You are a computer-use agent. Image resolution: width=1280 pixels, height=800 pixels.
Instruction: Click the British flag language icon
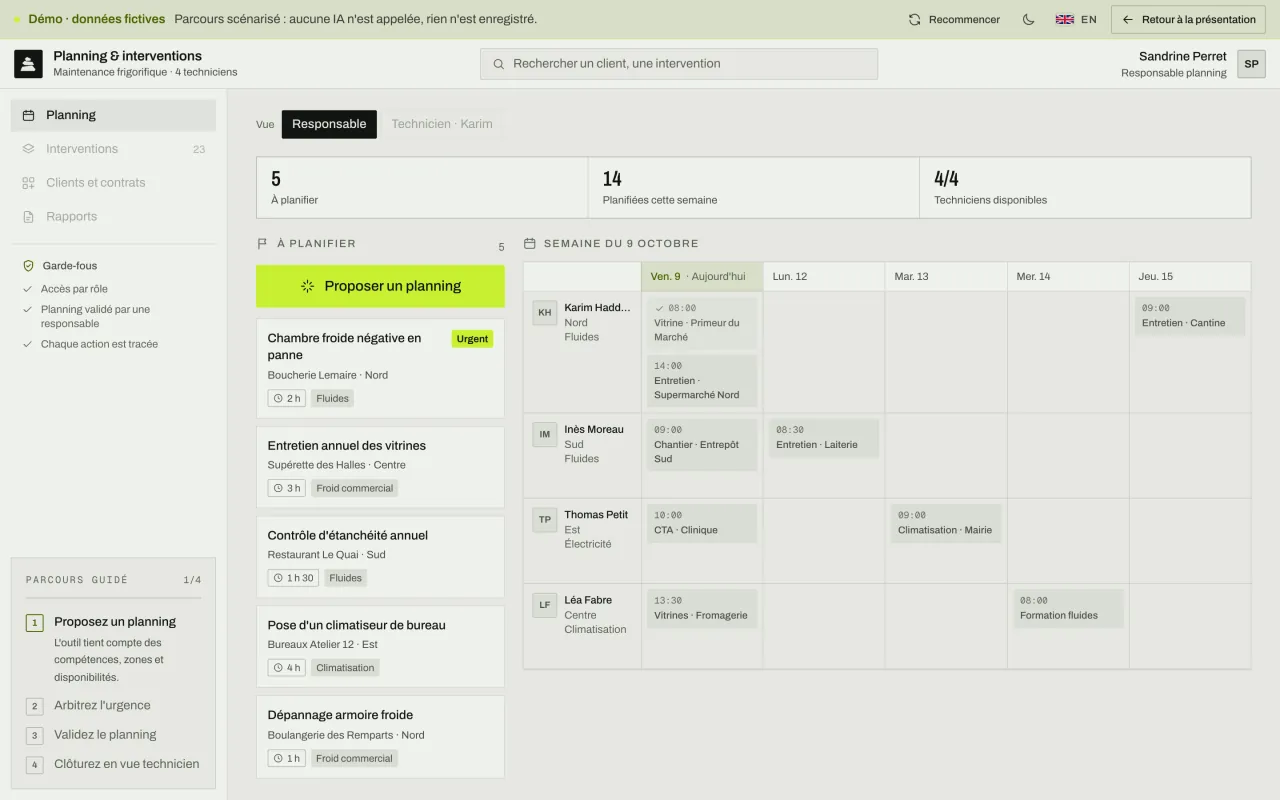click(1065, 19)
